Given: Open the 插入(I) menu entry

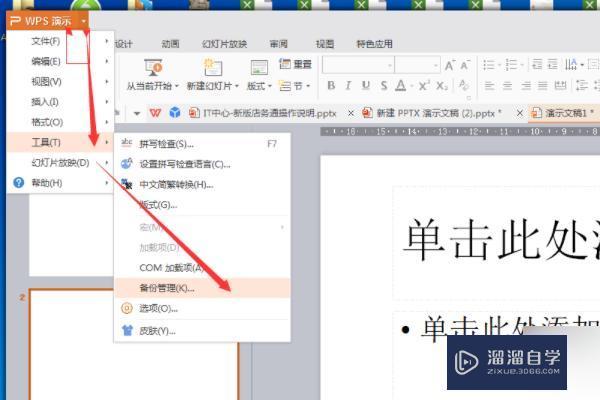Looking at the screenshot, I should [60, 102].
